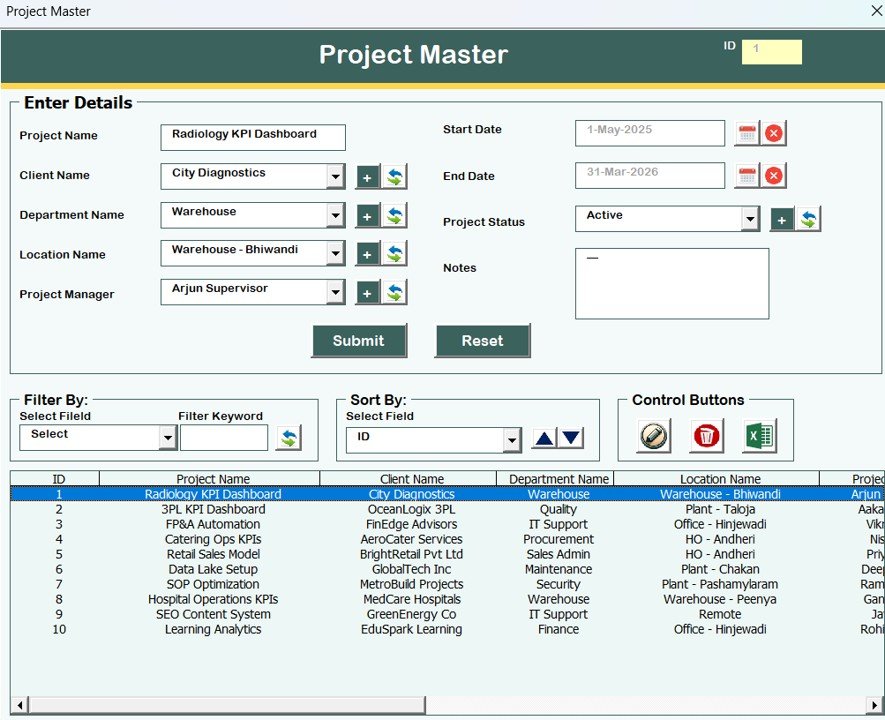Reset the entry form
Screen dimensions: 885x720
pyautogui.click(x=482, y=340)
